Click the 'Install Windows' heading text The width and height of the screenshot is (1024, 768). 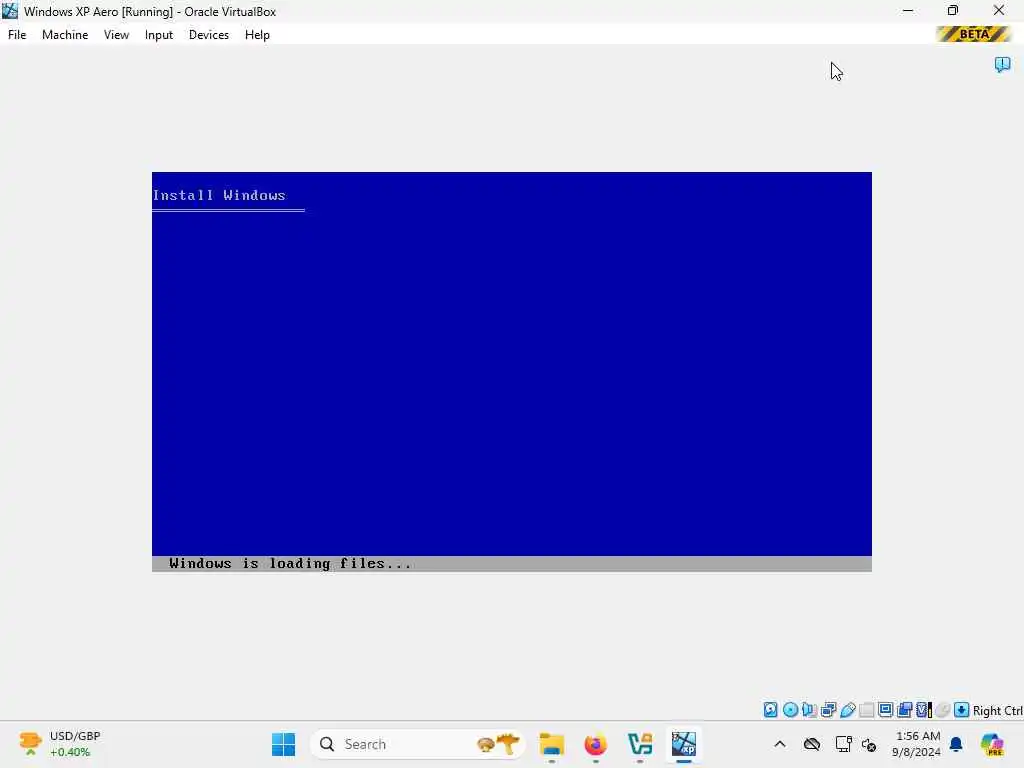point(219,195)
